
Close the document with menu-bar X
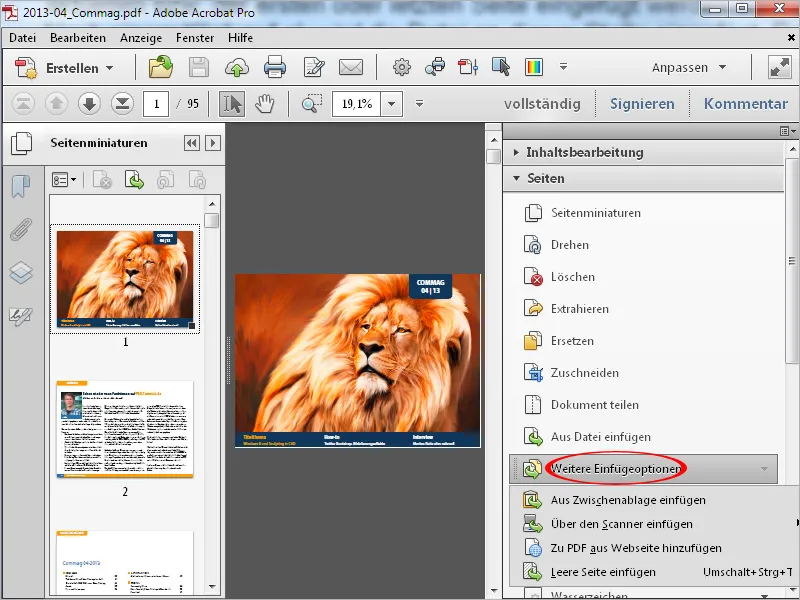click(791, 38)
